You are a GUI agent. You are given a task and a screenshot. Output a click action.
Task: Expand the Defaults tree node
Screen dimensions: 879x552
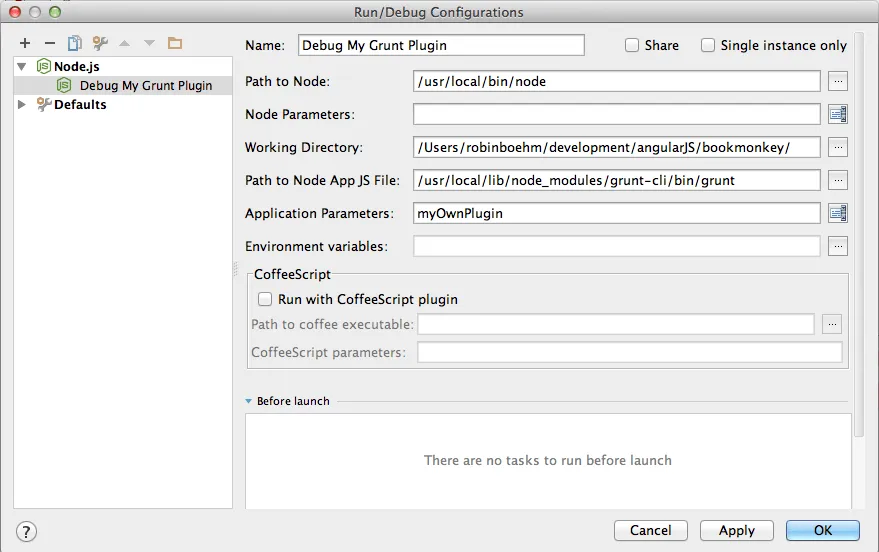pyautogui.click(x=22, y=104)
